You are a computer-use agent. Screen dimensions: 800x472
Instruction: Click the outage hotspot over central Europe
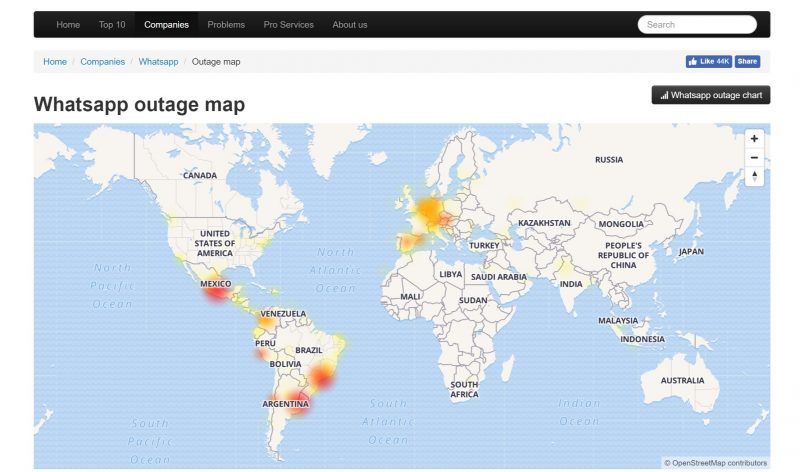430,211
